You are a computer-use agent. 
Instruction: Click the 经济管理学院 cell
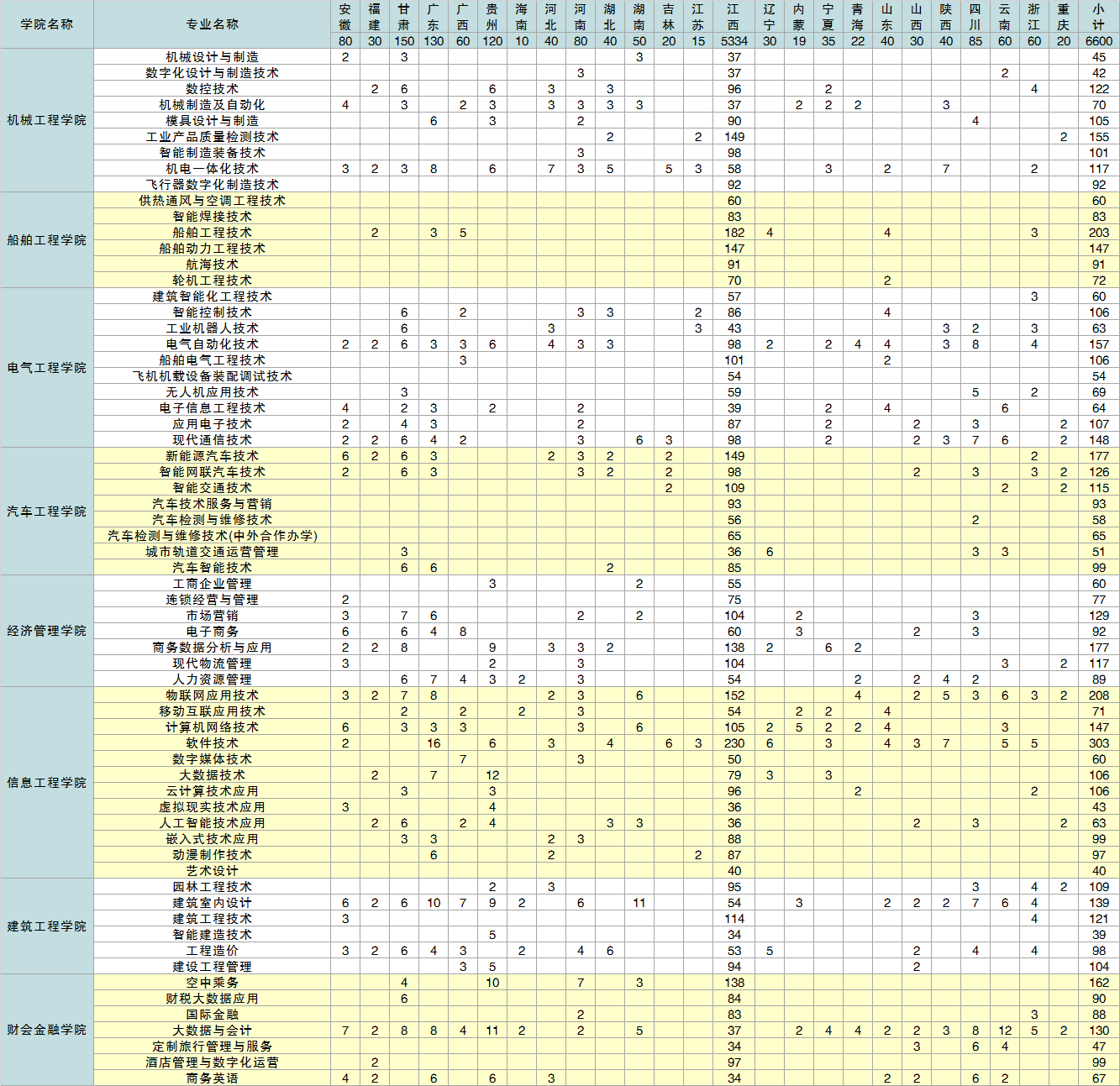[x=47, y=631]
